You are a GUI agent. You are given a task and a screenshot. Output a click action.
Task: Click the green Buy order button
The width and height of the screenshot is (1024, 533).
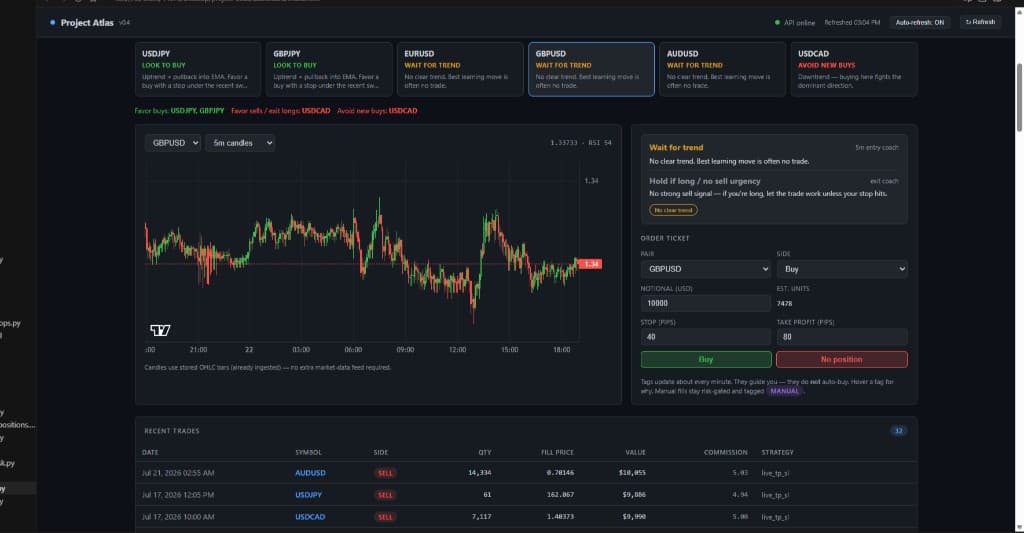click(706, 359)
